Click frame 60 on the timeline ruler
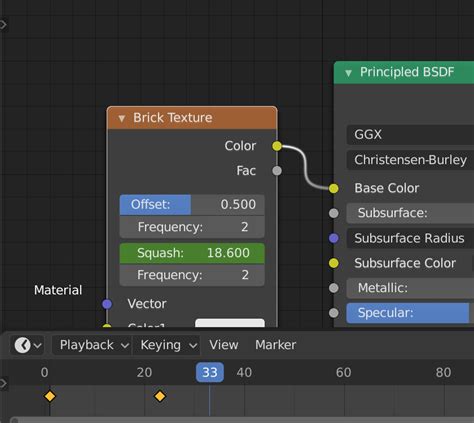 pyautogui.click(x=343, y=373)
